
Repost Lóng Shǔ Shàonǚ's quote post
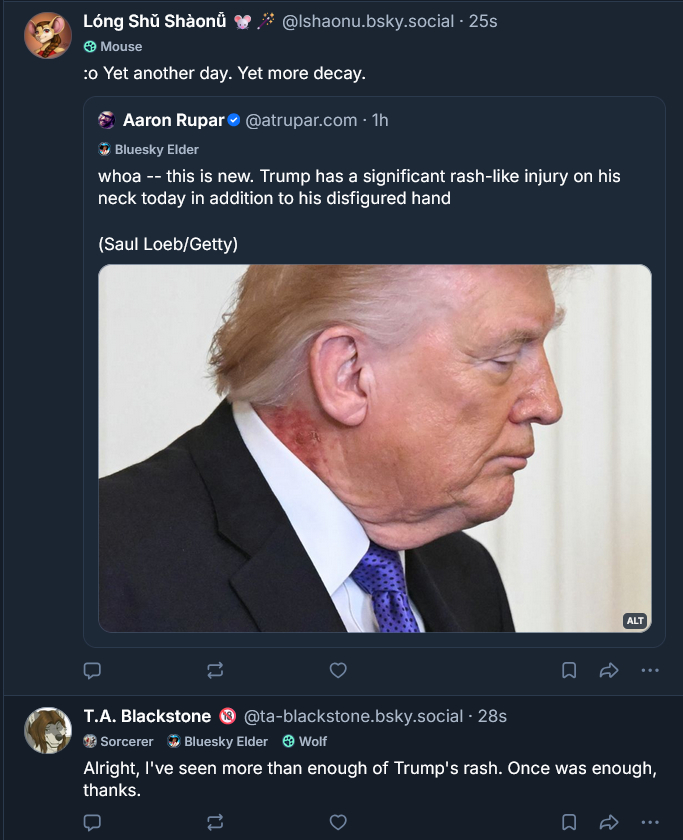pyautogui.click(x=215, y=671)
